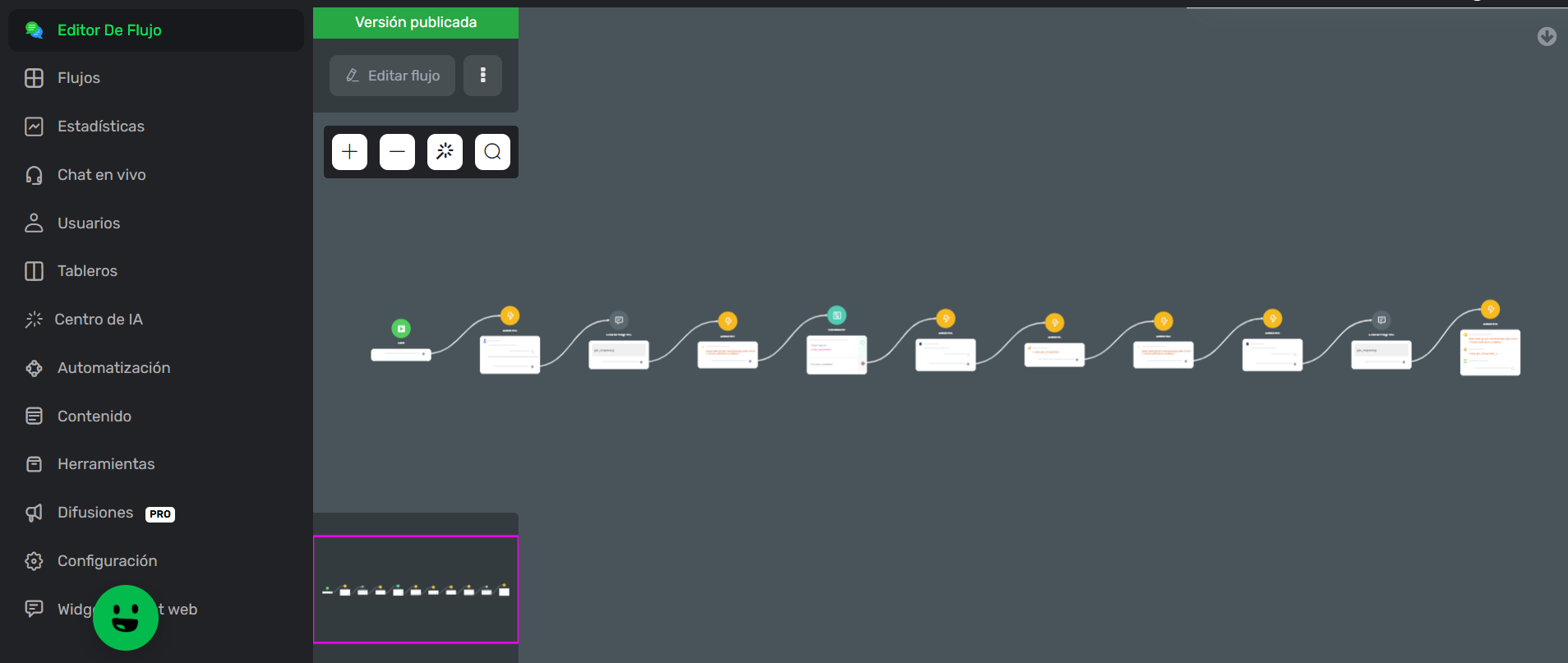Click the Editor De Flujo logo icon
The width and height of the screenshot is (1568, 663).
[34, 30]
